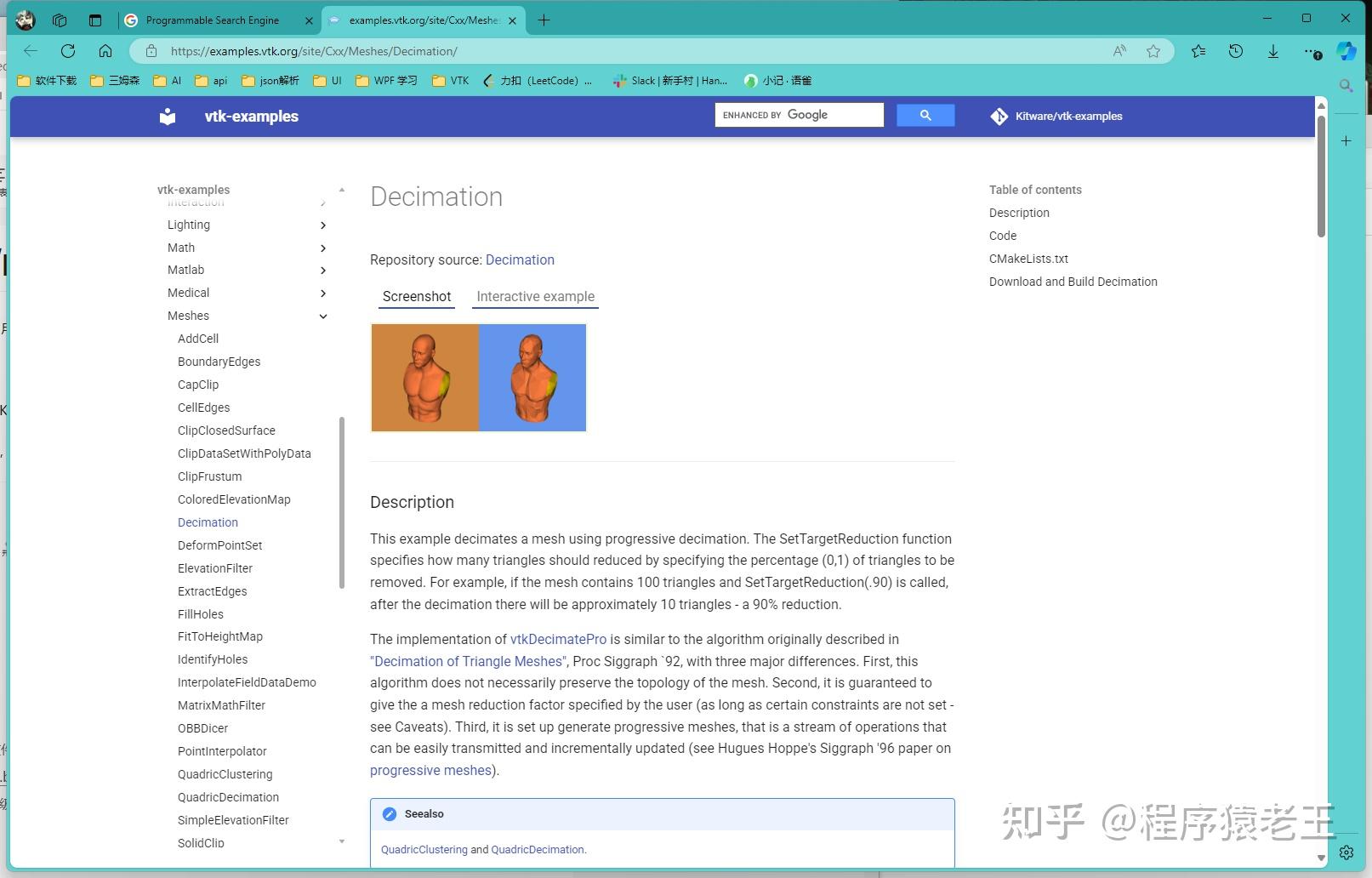Activate Read Aloud in the address bar
1372x878 pixels.
coord(1119,51)
